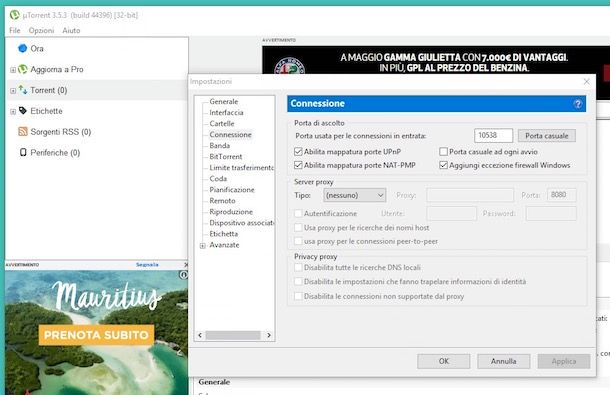Check Disabilita tutte le ricerche DNS locali
This screenshot has width=610, height=395.
(298, 267)
